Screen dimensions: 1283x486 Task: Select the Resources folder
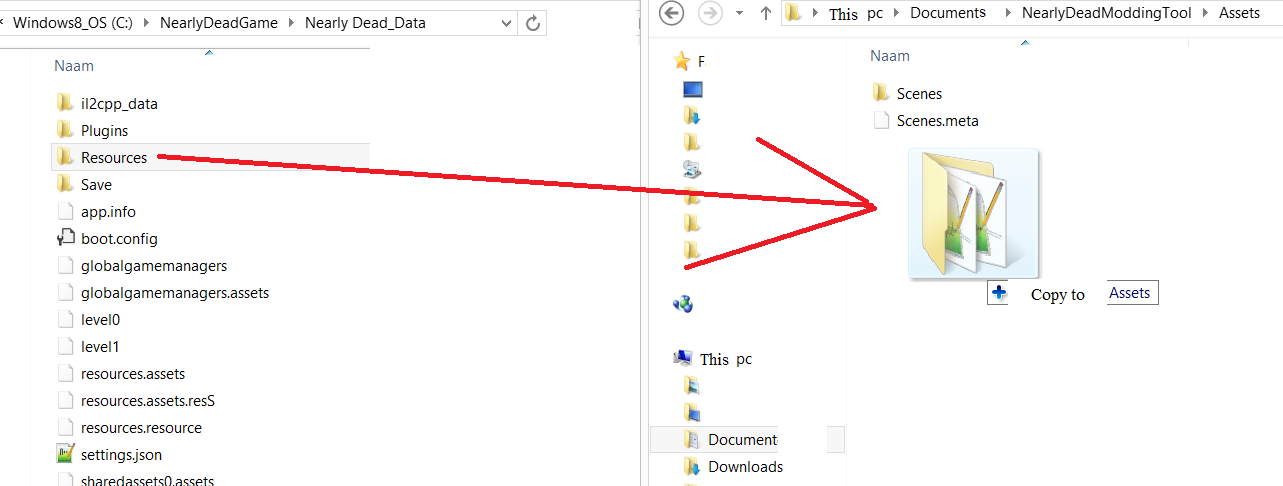(x=210, y=157)
